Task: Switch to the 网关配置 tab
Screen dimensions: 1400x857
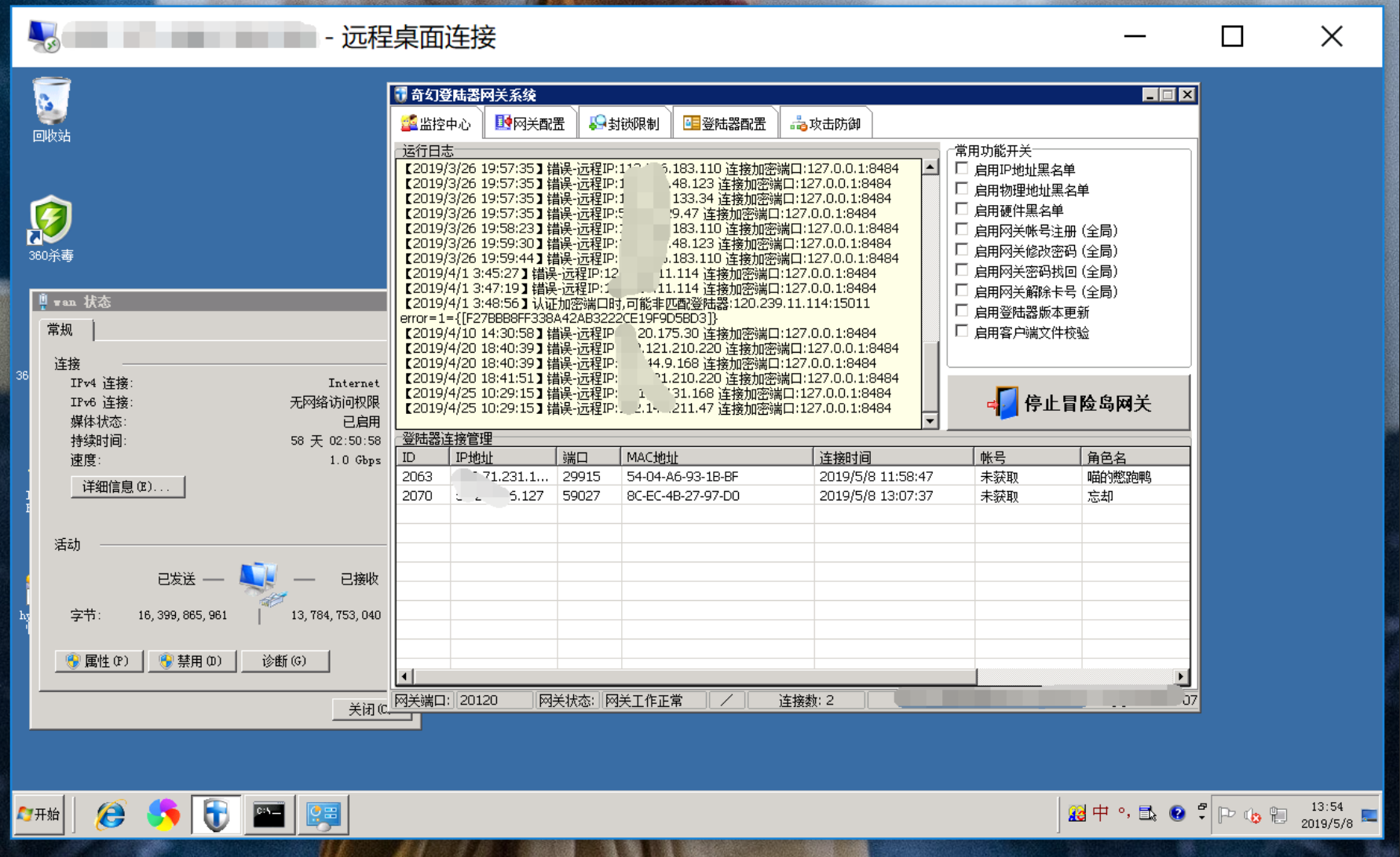Action: pyautogui.click(x=530, y=123)
